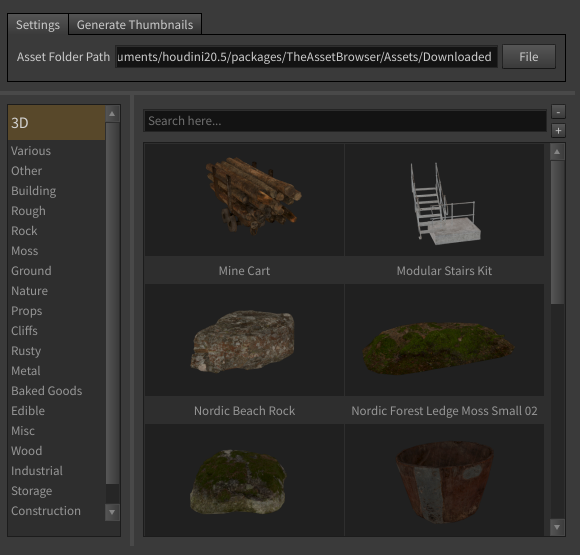Click the minus button to shrink thumbnails

point(558,111)
